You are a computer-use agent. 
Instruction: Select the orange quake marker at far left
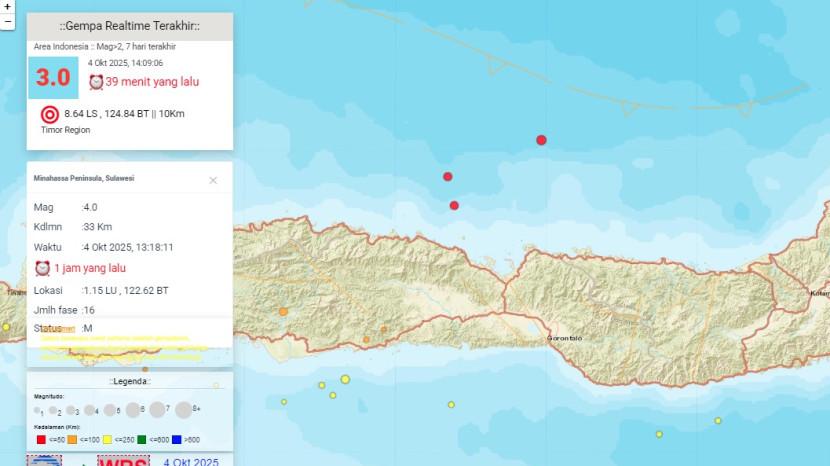(x=283, y=312)
